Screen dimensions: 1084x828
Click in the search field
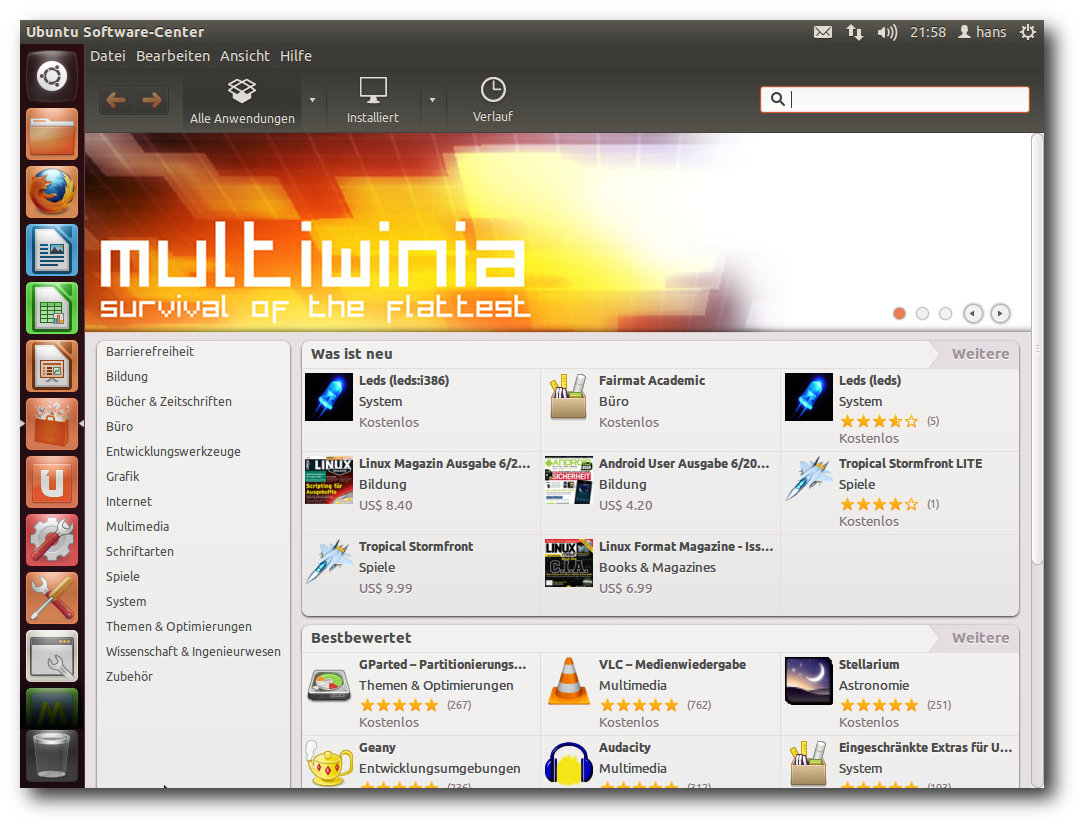click(895, 100)
